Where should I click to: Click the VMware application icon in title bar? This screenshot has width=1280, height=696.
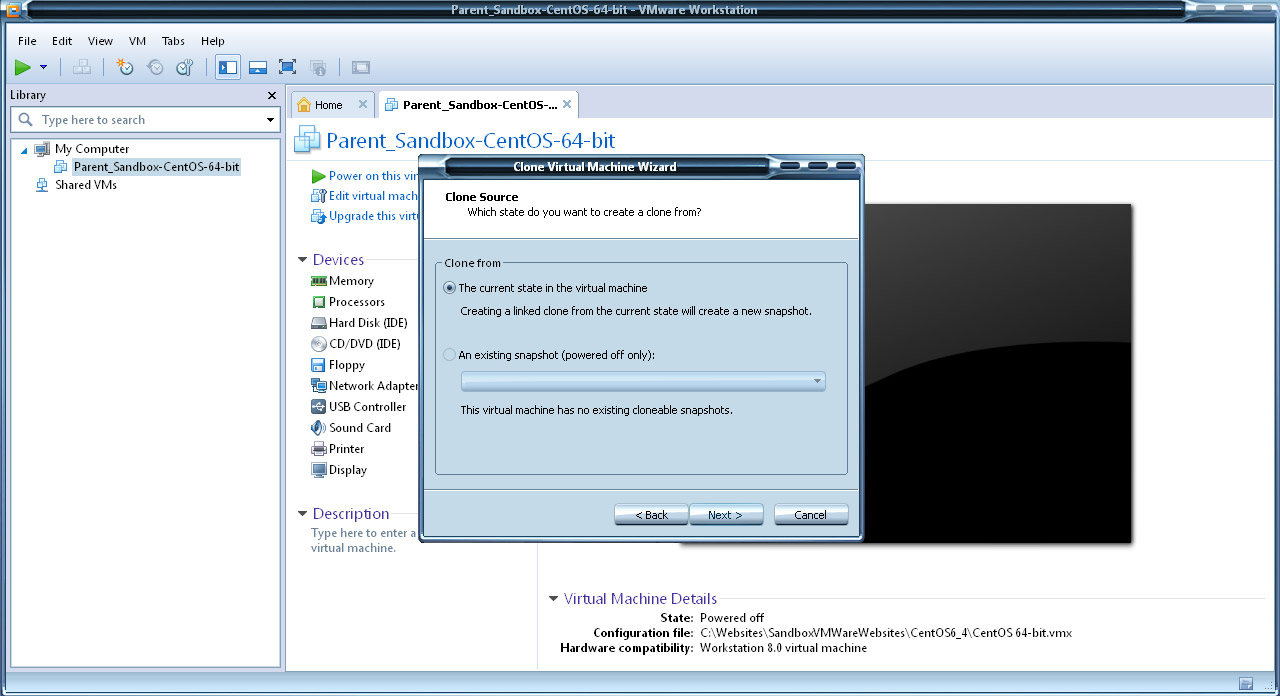click(13, 10)
